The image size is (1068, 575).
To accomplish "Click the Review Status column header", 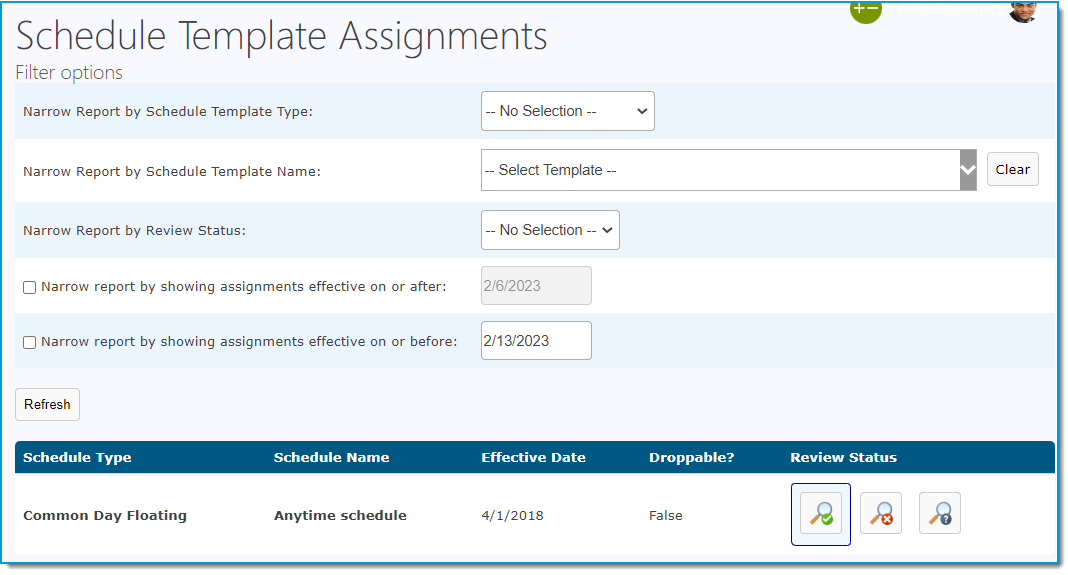I will [x=843, y=458].
